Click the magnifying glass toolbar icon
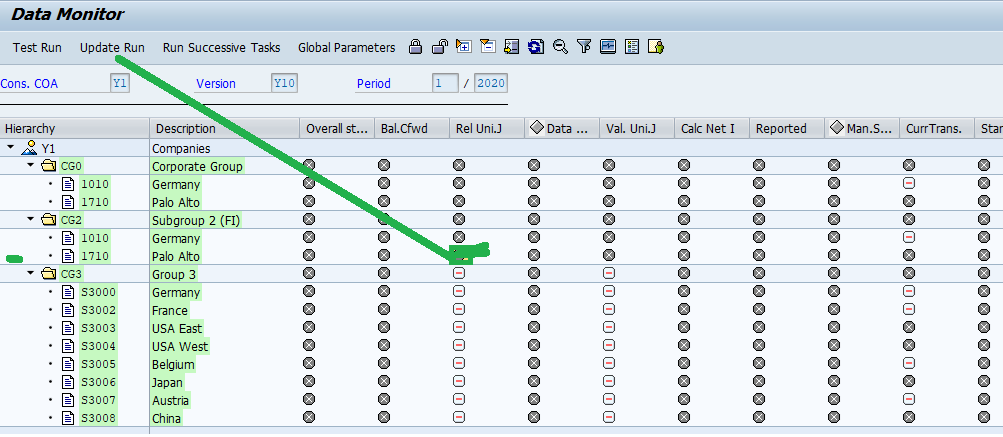 tap(560, 47)
